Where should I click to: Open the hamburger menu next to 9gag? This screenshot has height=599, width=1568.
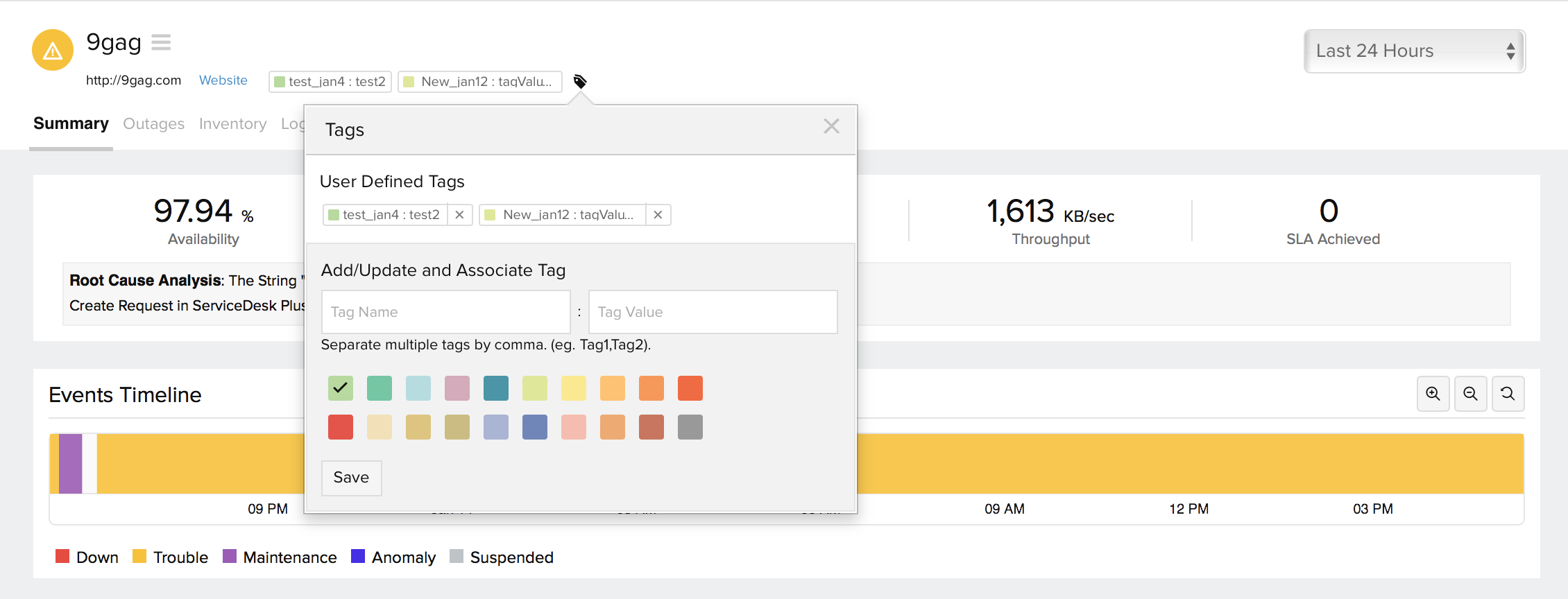[x=161, y=43]
